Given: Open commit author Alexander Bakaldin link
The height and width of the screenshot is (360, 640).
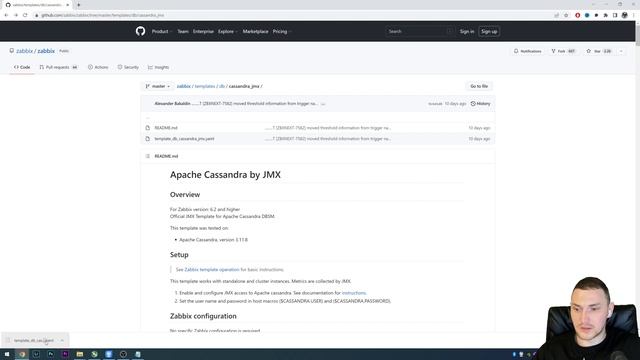Looking at the screenshot, I should (172, 104).
